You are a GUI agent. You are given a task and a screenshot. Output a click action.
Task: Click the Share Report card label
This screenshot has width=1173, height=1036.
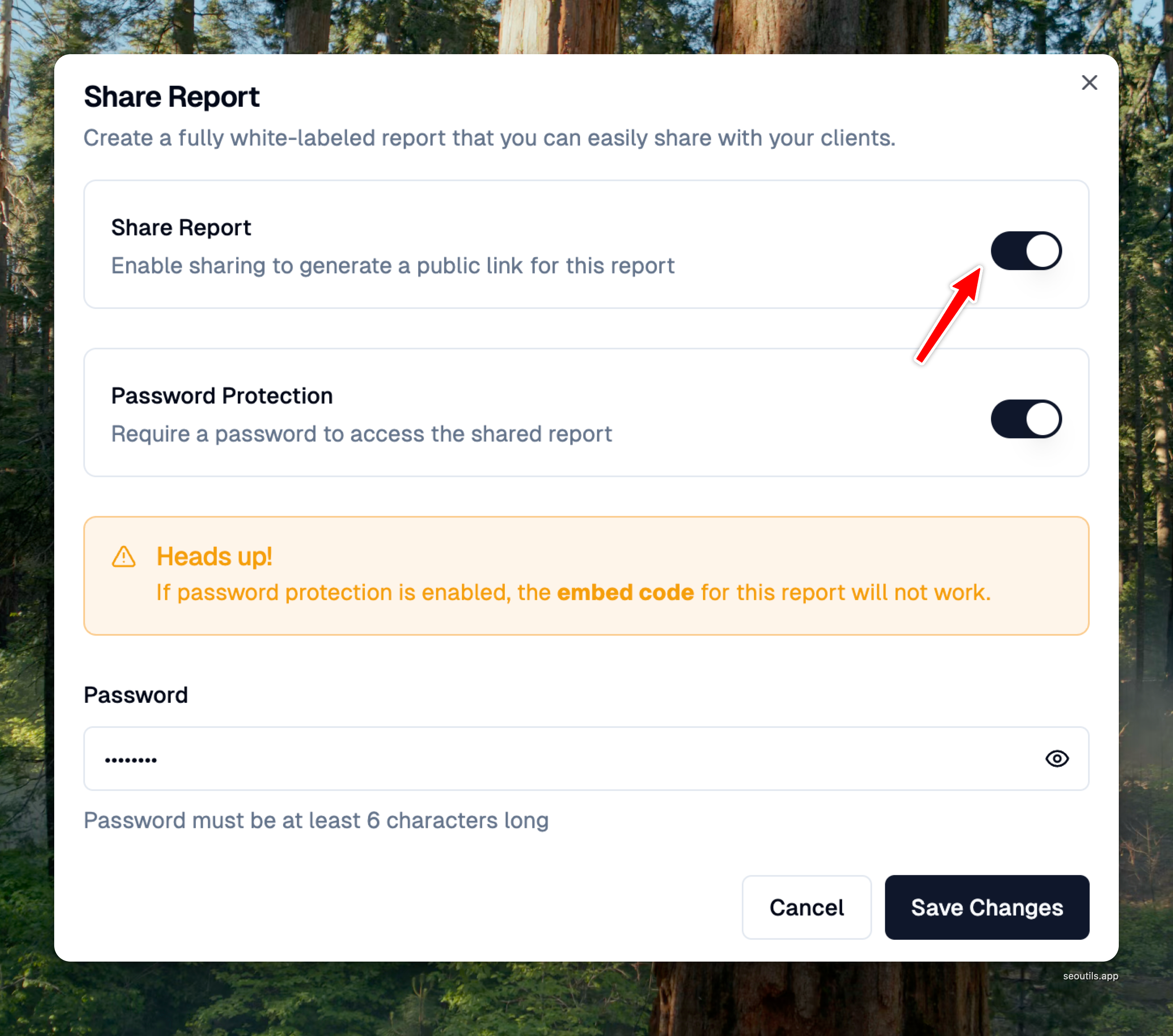click(181, 228)
